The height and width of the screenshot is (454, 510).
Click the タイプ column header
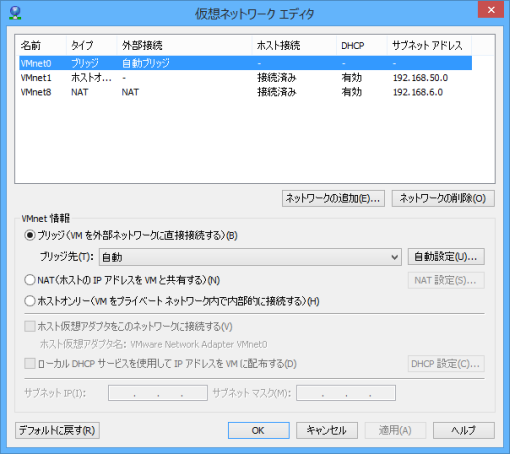[x=91, y=45]
